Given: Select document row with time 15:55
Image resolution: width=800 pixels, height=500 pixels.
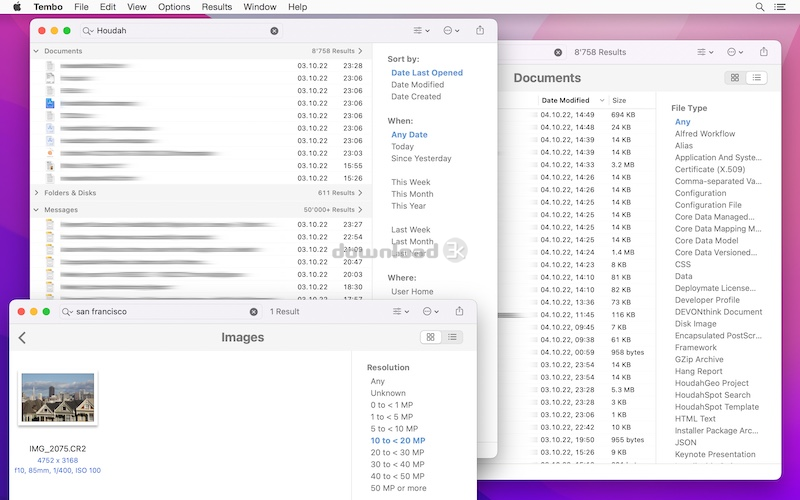Looking at the screenshot, I should [x=201, y=166].
